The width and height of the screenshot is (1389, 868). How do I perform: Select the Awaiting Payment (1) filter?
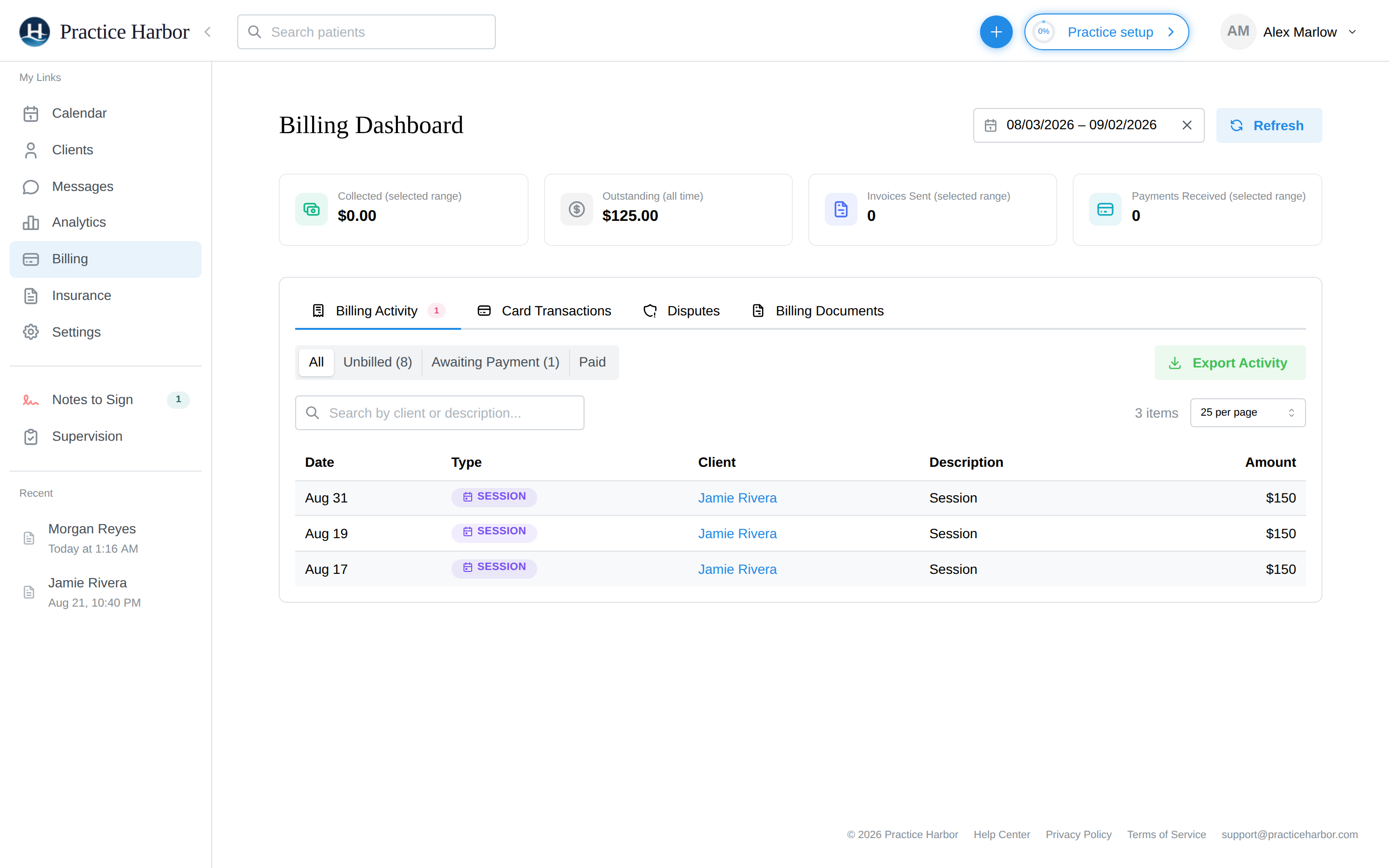coord(495,362)
